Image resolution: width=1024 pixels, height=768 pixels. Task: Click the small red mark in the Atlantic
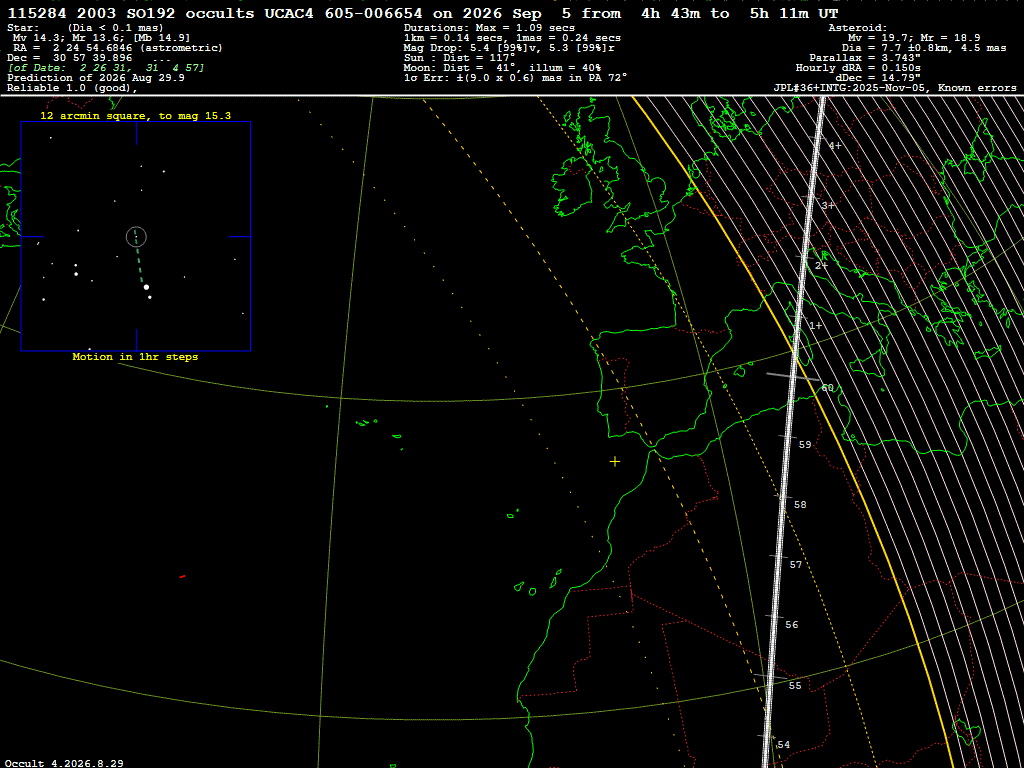pos(182,577)
